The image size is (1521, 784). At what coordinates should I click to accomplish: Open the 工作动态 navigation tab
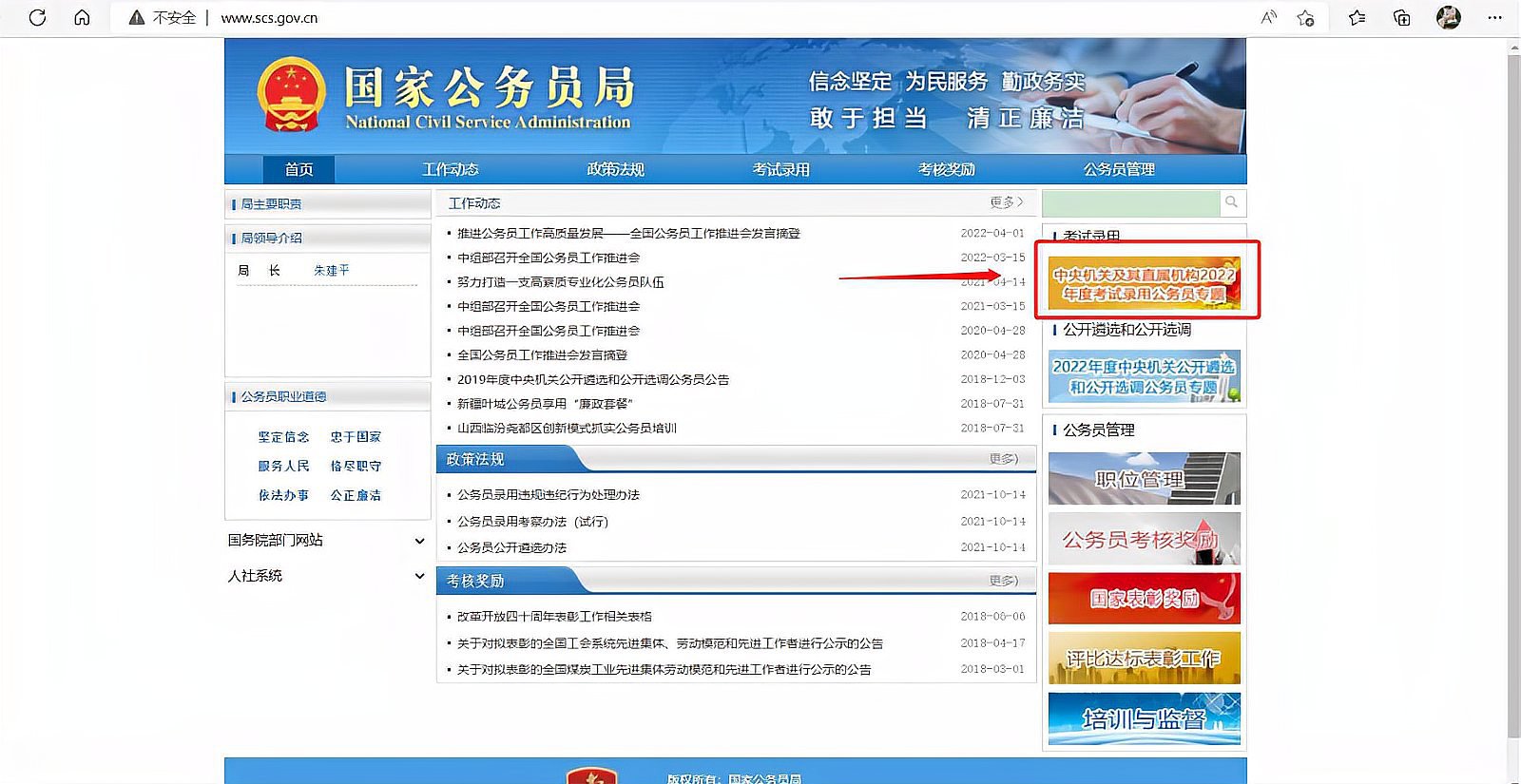[x=451, y=169]
